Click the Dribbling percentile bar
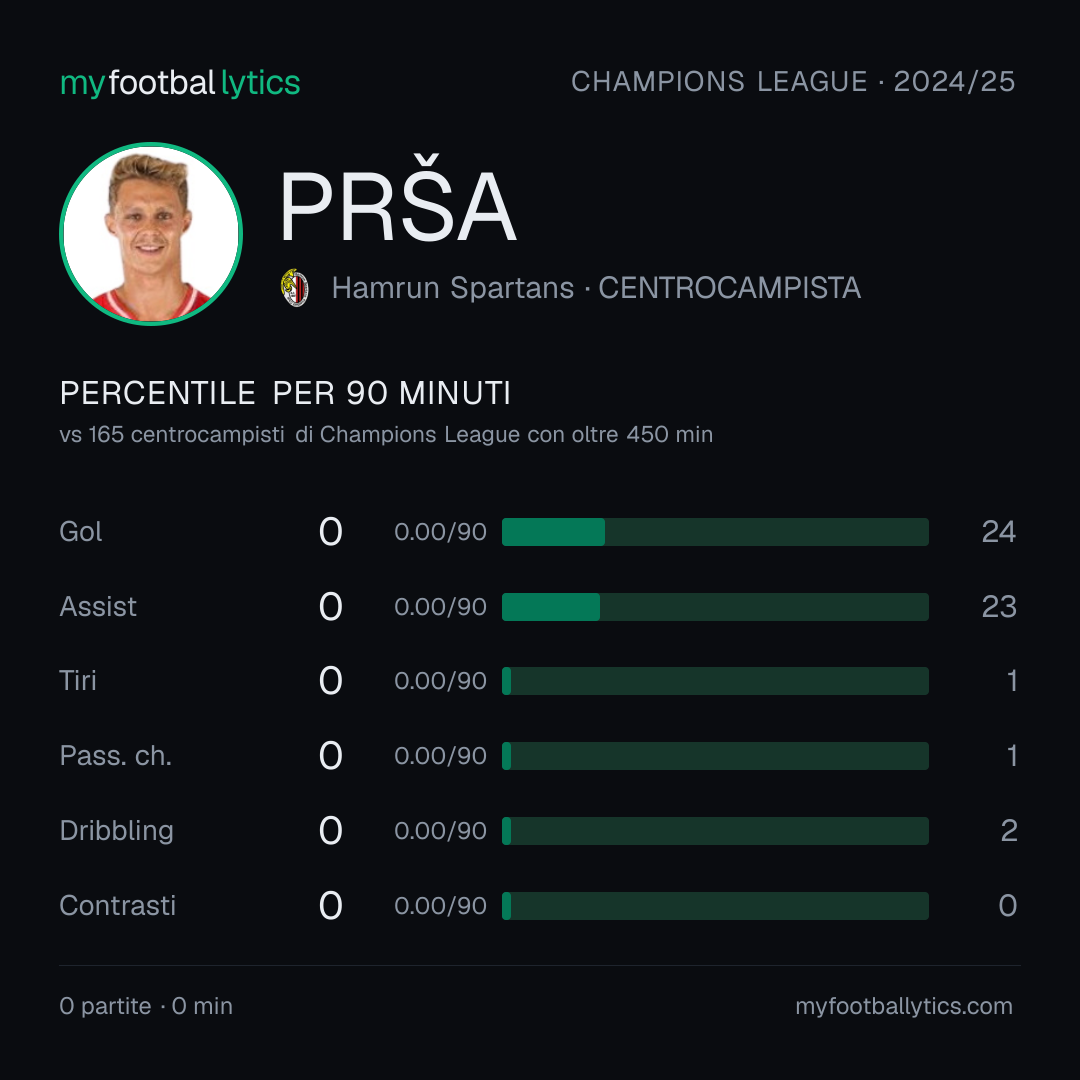The width and height of the screenshot is (1080, 1080). [715, 831]
